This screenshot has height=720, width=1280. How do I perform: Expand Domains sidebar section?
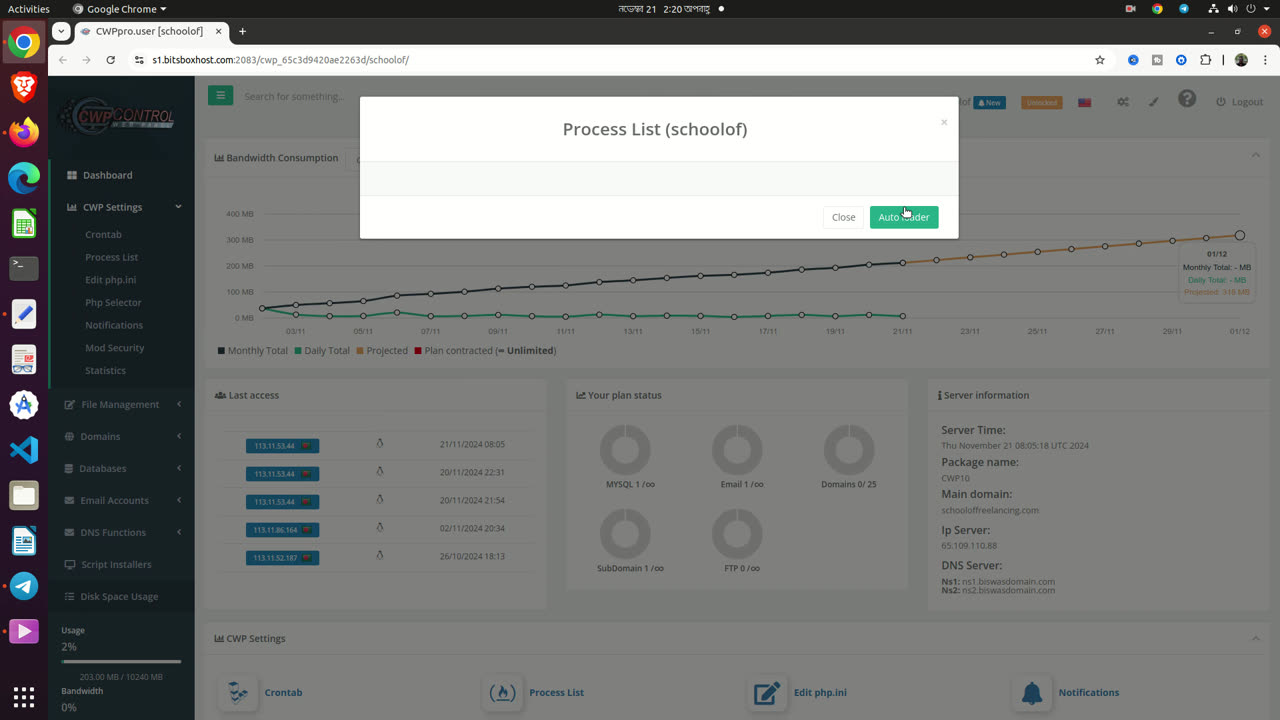click(x=121, y=436)
